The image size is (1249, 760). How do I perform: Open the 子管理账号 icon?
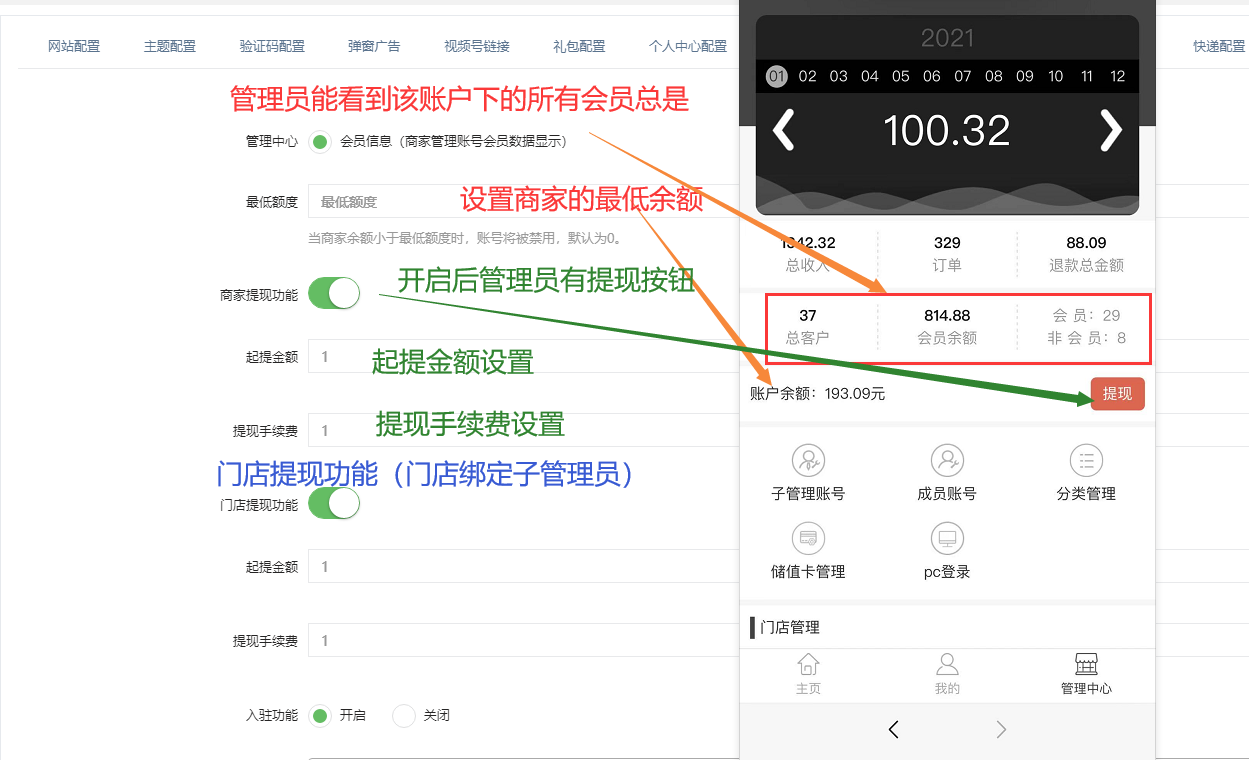click(x=808, y=461)
